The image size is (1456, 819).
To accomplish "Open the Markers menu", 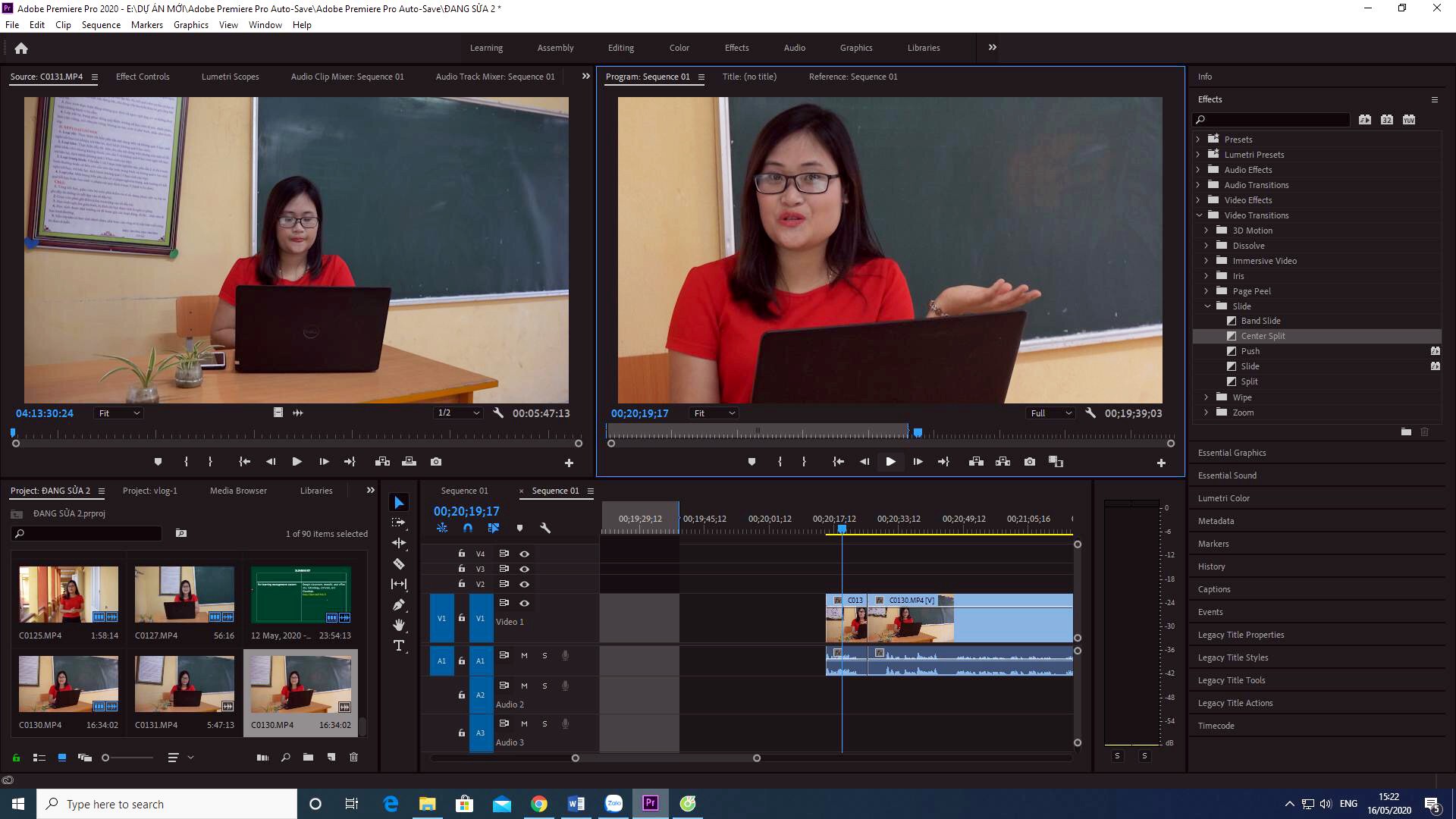I will (146, 25).
